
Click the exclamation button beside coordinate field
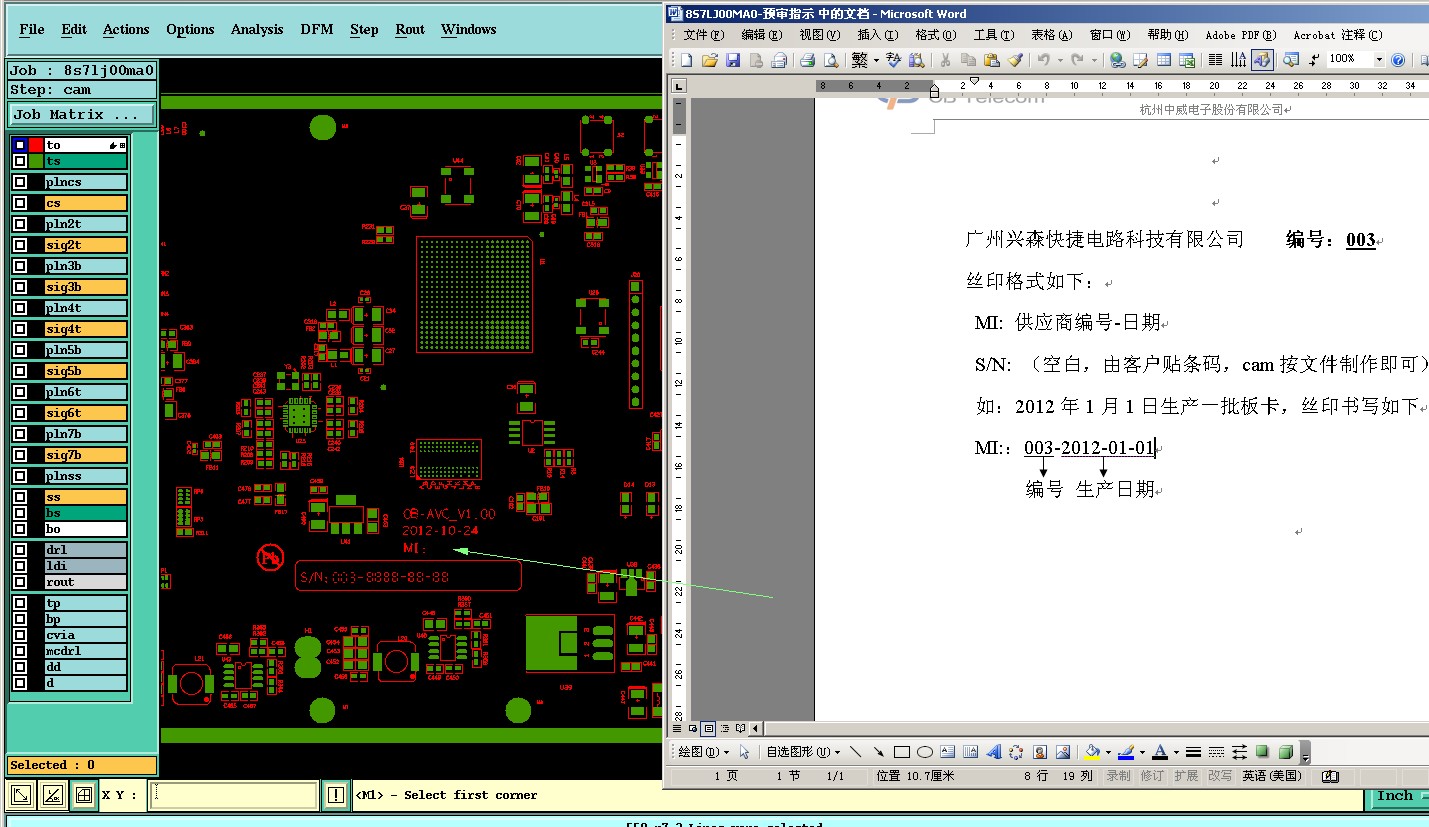pyautogui.click(x=335, y=795)
